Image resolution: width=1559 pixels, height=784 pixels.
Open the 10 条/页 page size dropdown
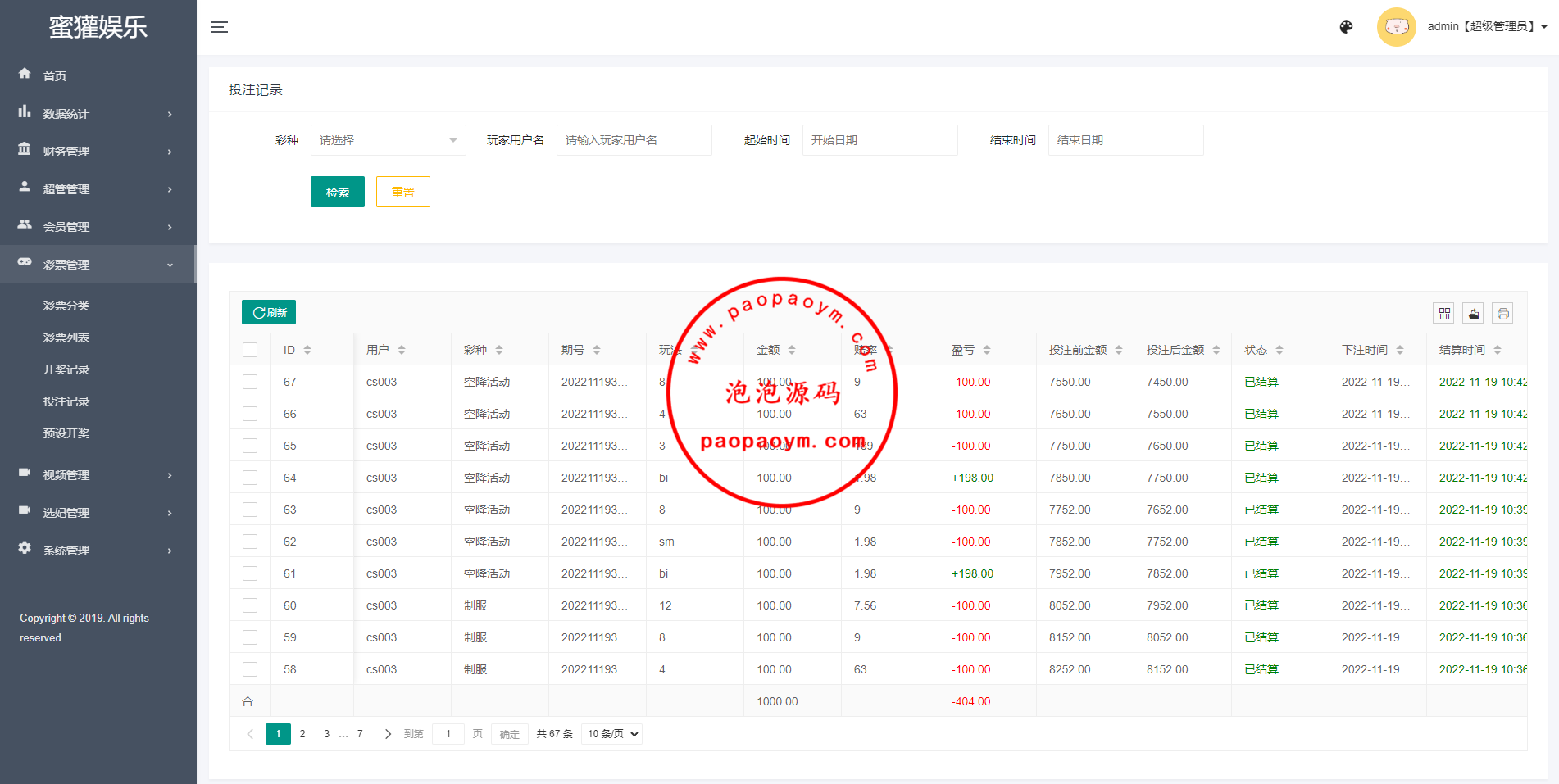611,734
